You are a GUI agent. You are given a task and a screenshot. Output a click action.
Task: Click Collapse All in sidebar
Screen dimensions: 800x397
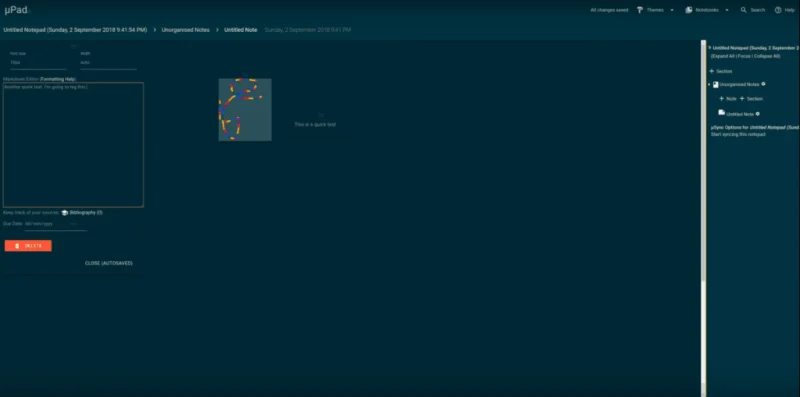pyautogui.click(x=766, y=56)
